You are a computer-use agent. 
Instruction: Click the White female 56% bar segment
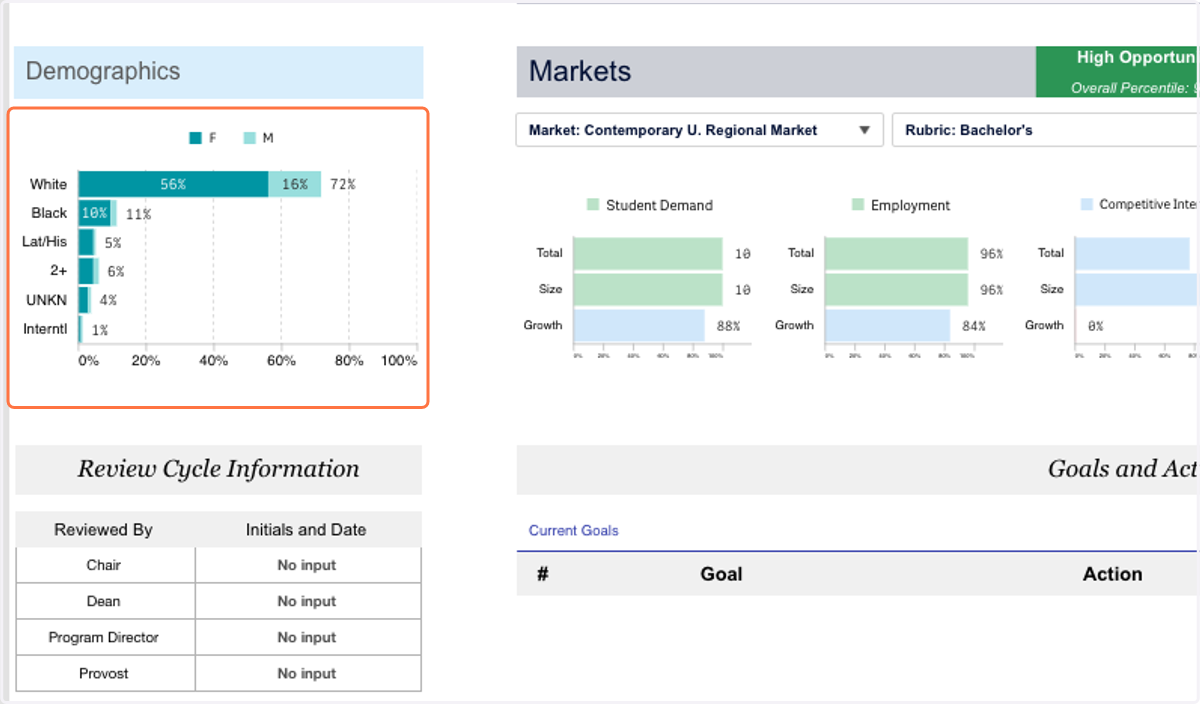point(173,184)
